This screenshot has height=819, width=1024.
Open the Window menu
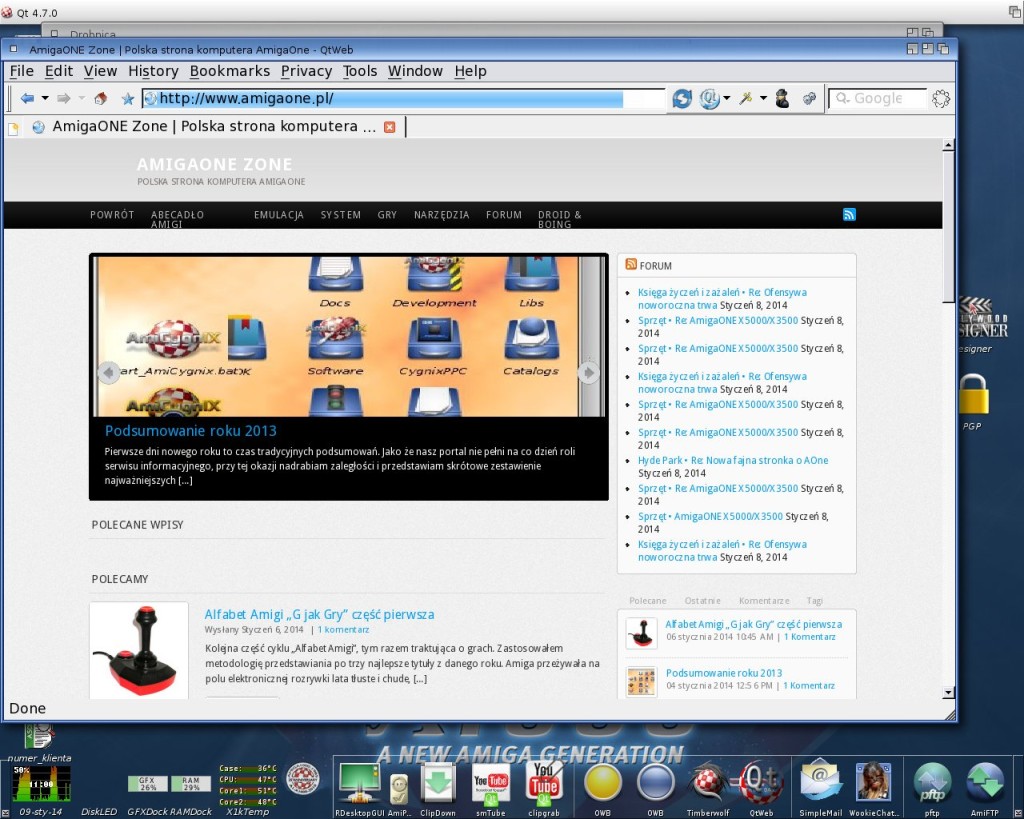[415, 71]
